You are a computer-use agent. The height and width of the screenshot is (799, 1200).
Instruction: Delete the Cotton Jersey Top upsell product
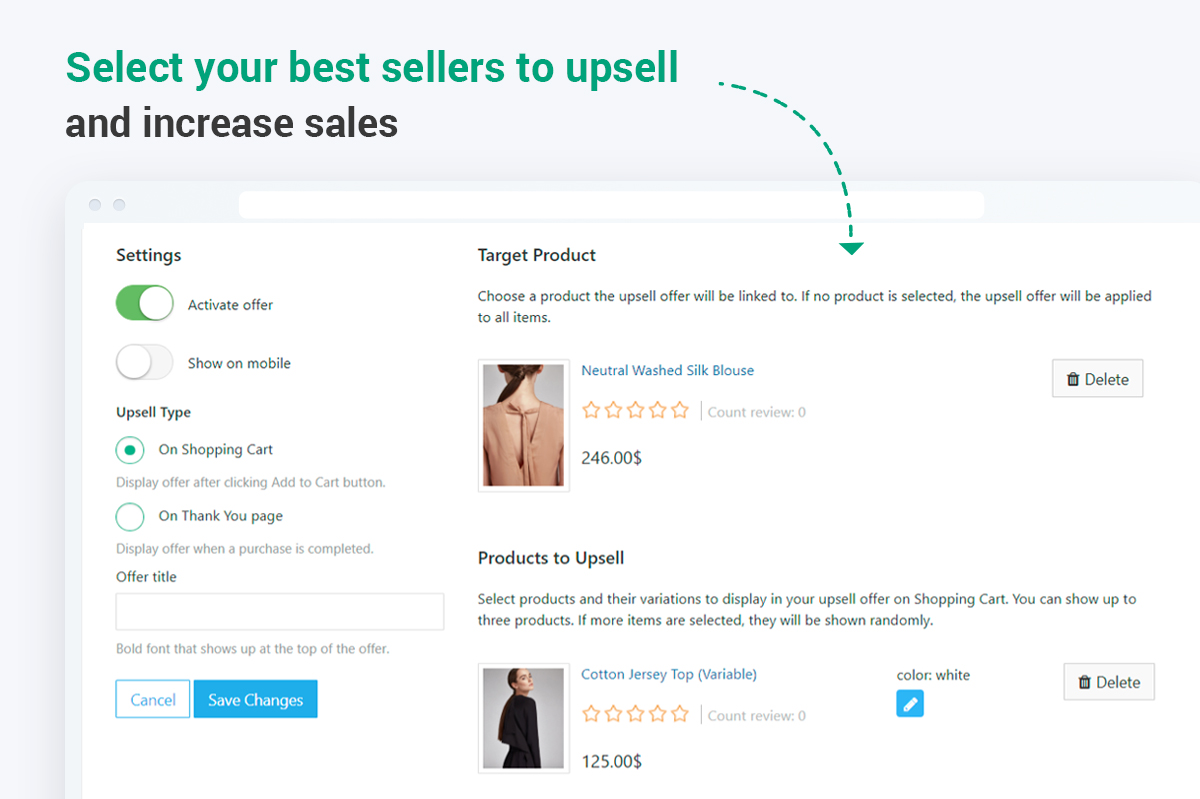(x=1108, y=682)
